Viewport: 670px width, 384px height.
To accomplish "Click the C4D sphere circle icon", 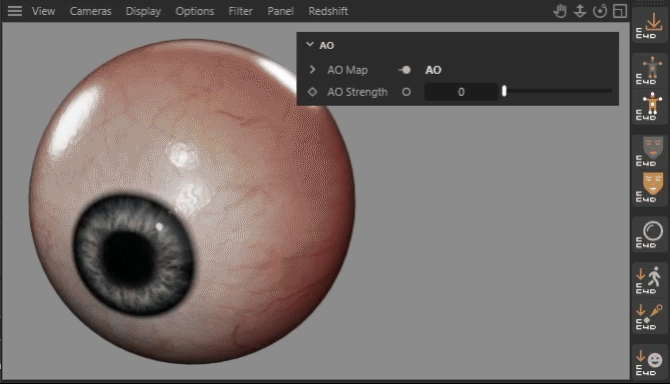I will [650, 234].
